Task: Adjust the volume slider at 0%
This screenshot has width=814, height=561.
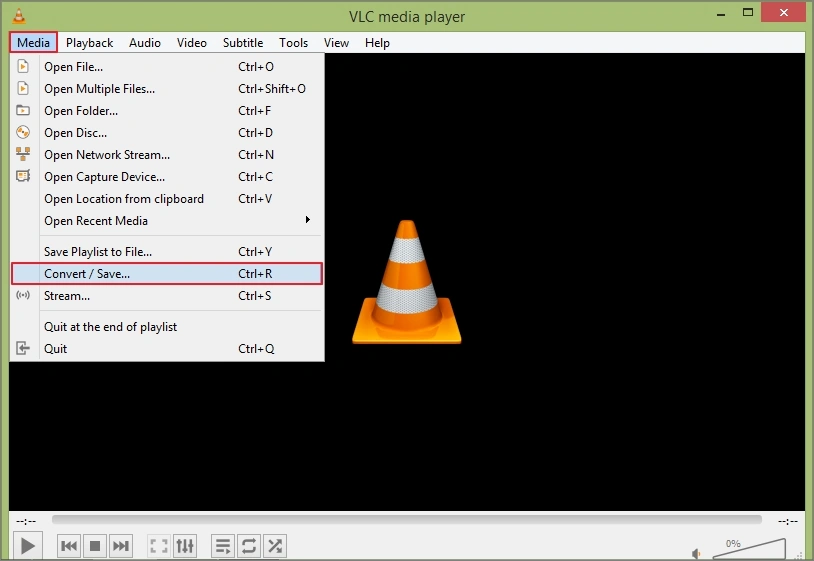Action: pyautogui.click(x=749, y=548)
